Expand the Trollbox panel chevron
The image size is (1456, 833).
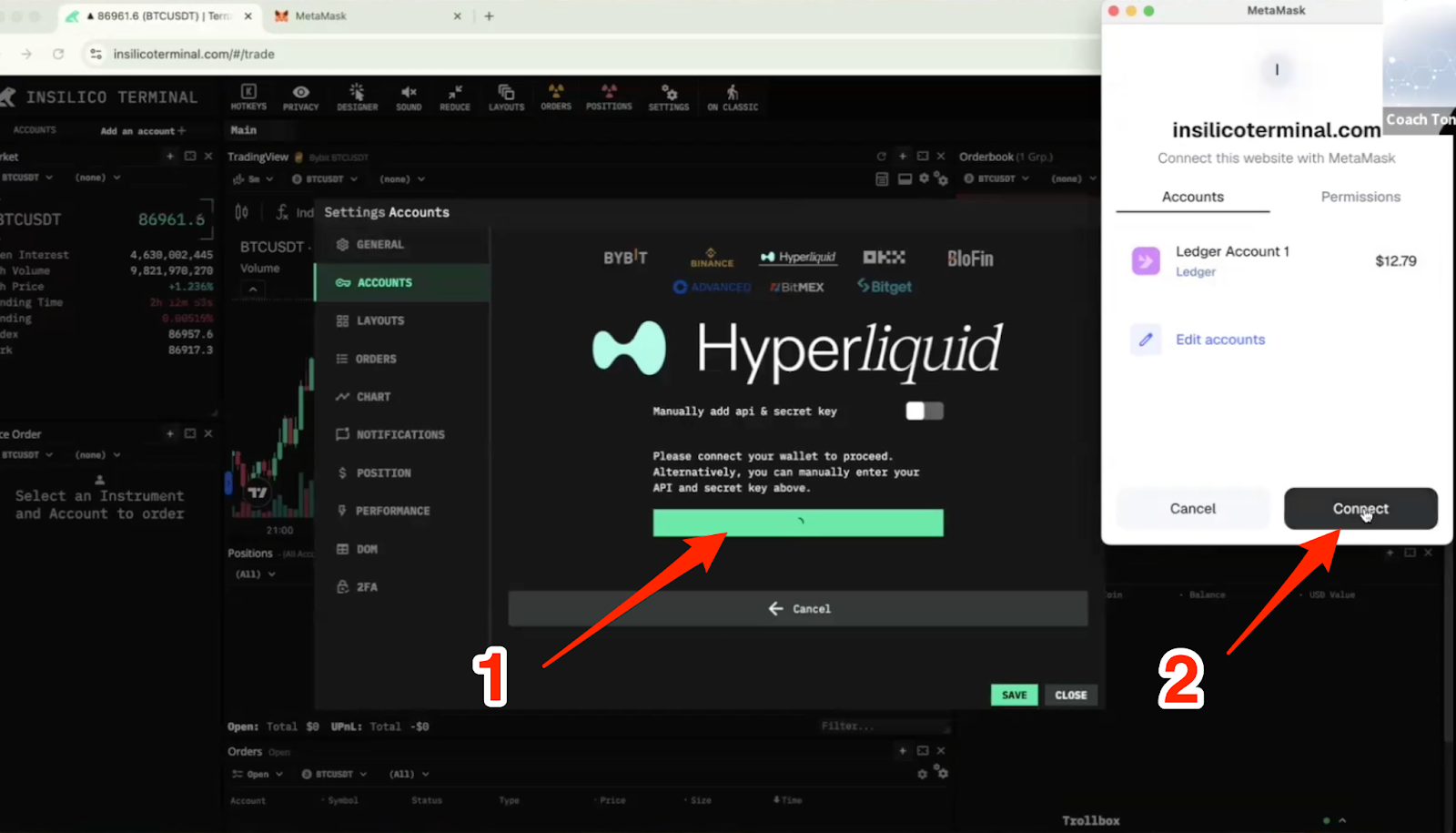click(1342, 820)
